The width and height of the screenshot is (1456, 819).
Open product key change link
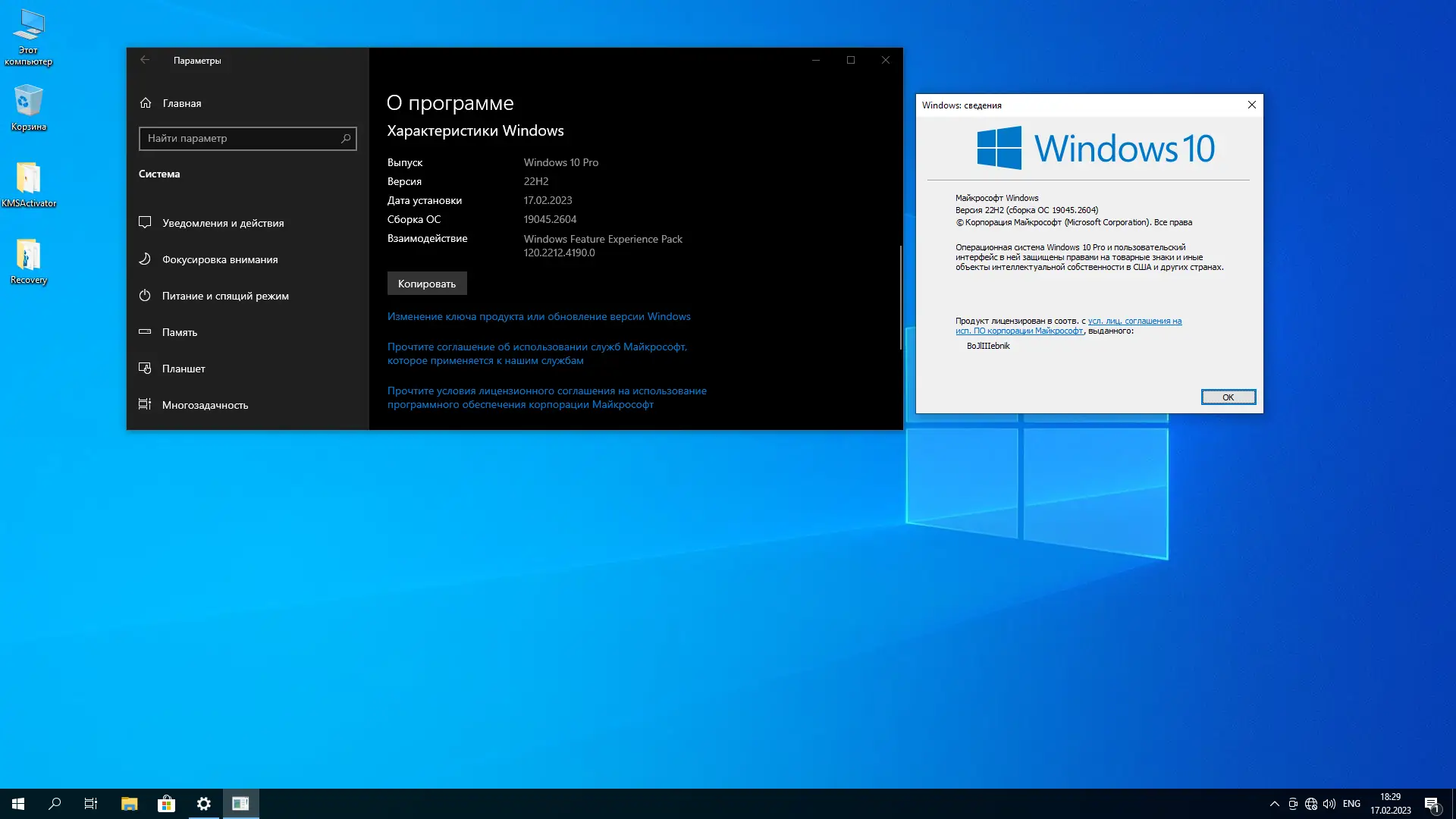coord(538,316)
